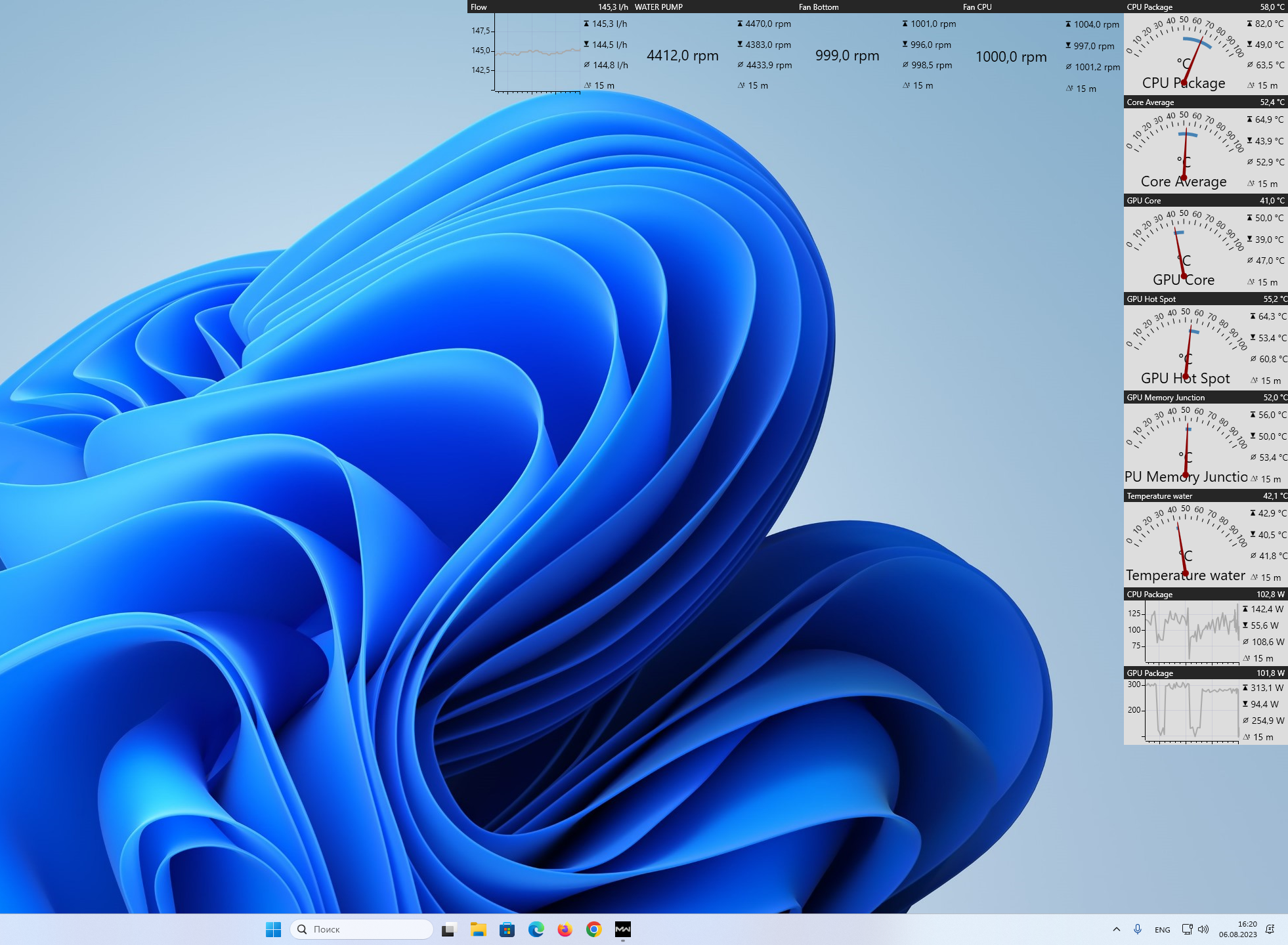Switch ENG input language indicator
Screen dimensions: 1288x945
1162,929
